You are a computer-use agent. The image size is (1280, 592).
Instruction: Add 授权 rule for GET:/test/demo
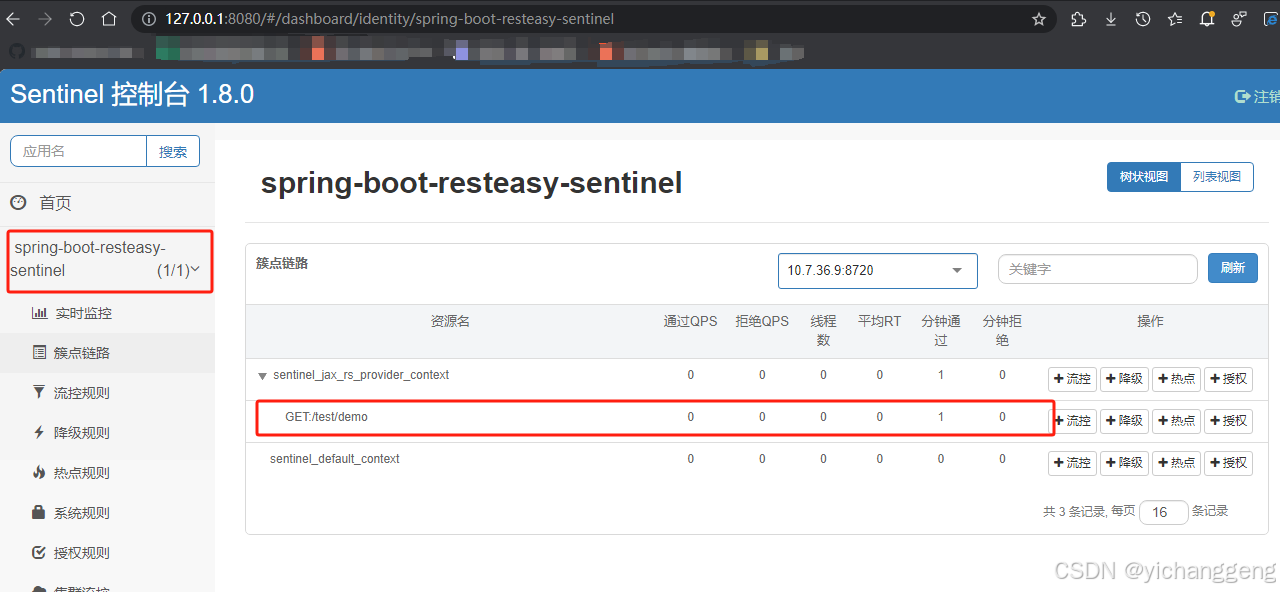tap(1228, 421)
